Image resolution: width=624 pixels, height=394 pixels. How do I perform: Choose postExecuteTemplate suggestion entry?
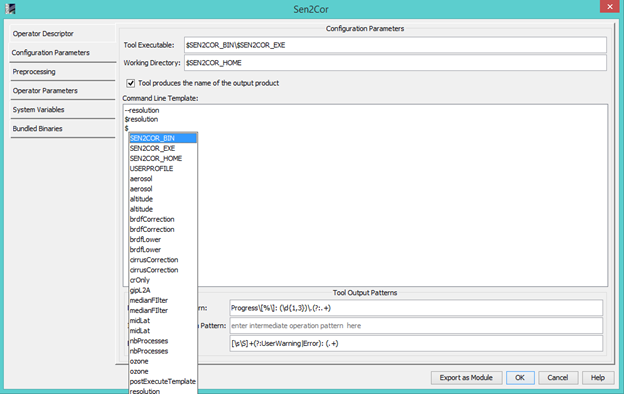pos(163,381)
